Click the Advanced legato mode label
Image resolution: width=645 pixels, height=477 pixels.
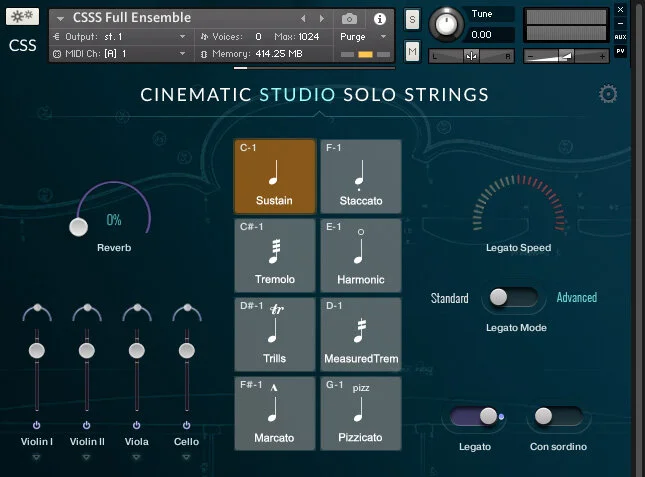pos(577,297)
